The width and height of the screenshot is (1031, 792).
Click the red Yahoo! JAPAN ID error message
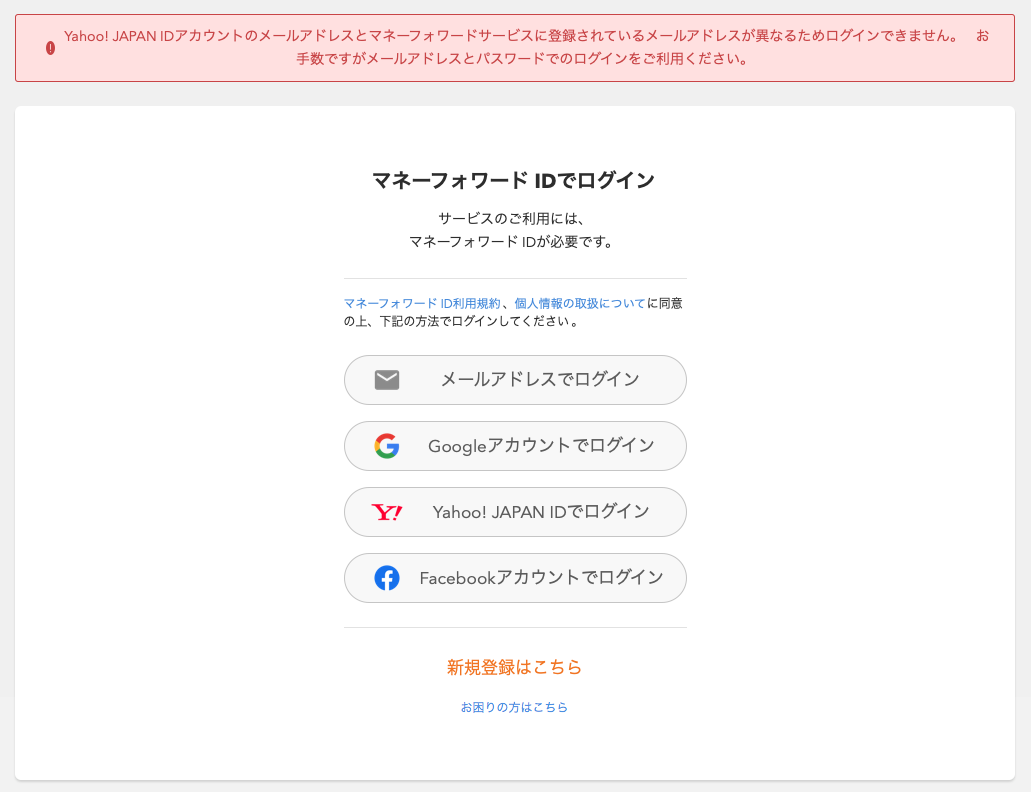[526, 47]
